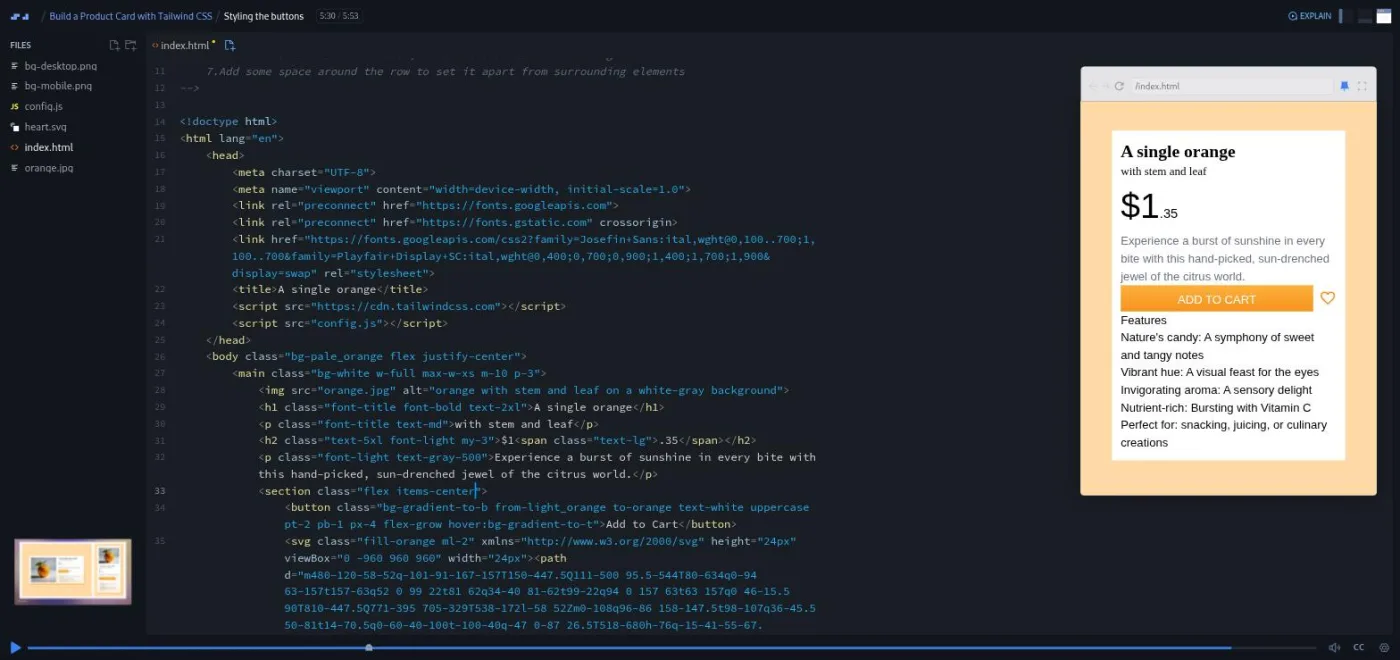
Task: Open config.js file
Action: click(43, 106)
